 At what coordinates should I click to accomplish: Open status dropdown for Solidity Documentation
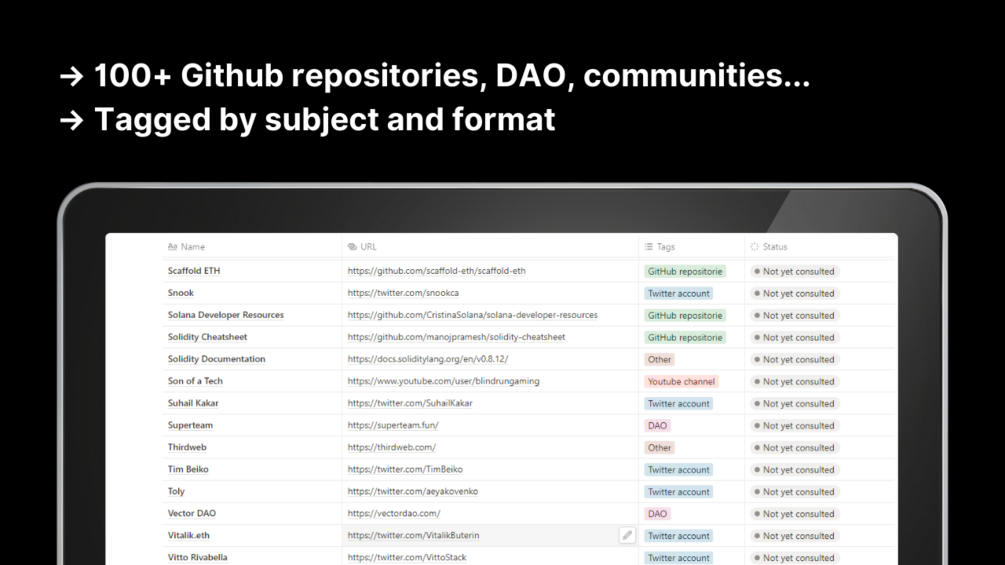794,359
